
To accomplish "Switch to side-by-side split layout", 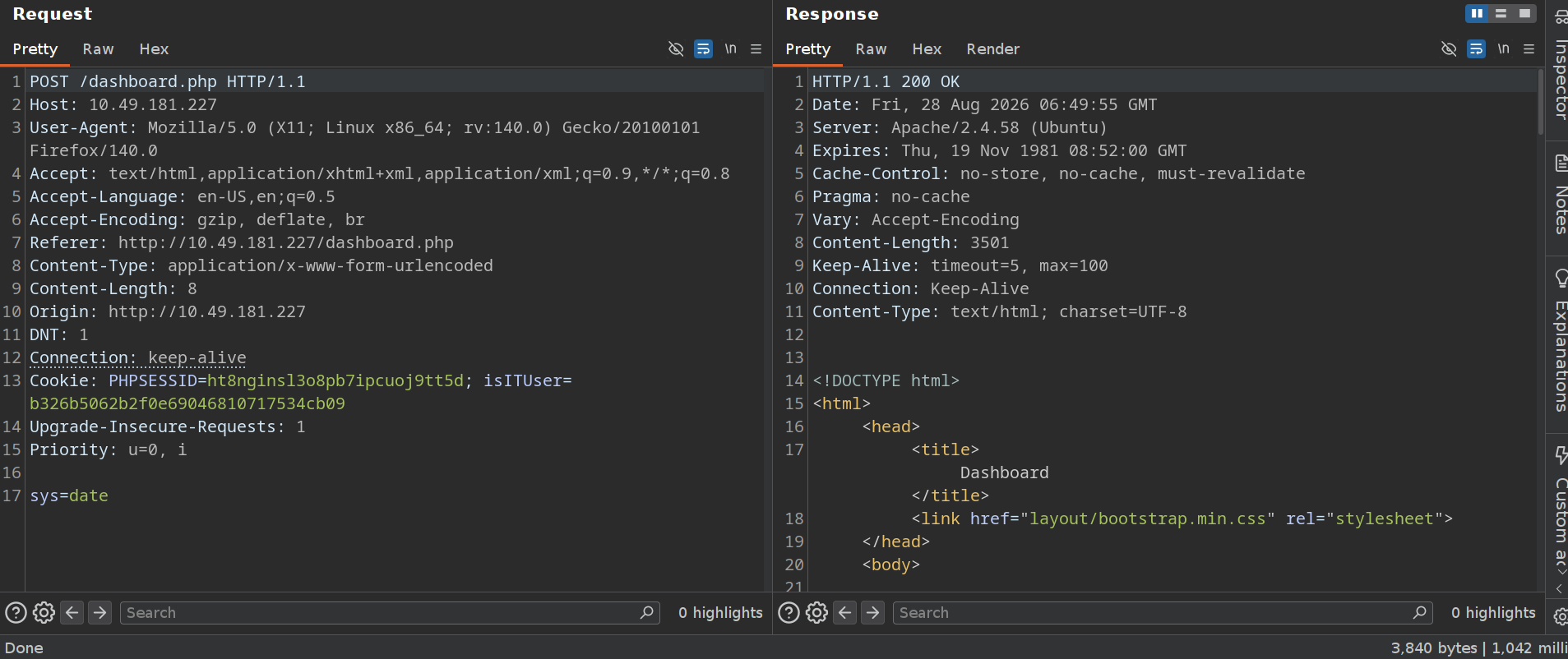I will [1478, 13].
